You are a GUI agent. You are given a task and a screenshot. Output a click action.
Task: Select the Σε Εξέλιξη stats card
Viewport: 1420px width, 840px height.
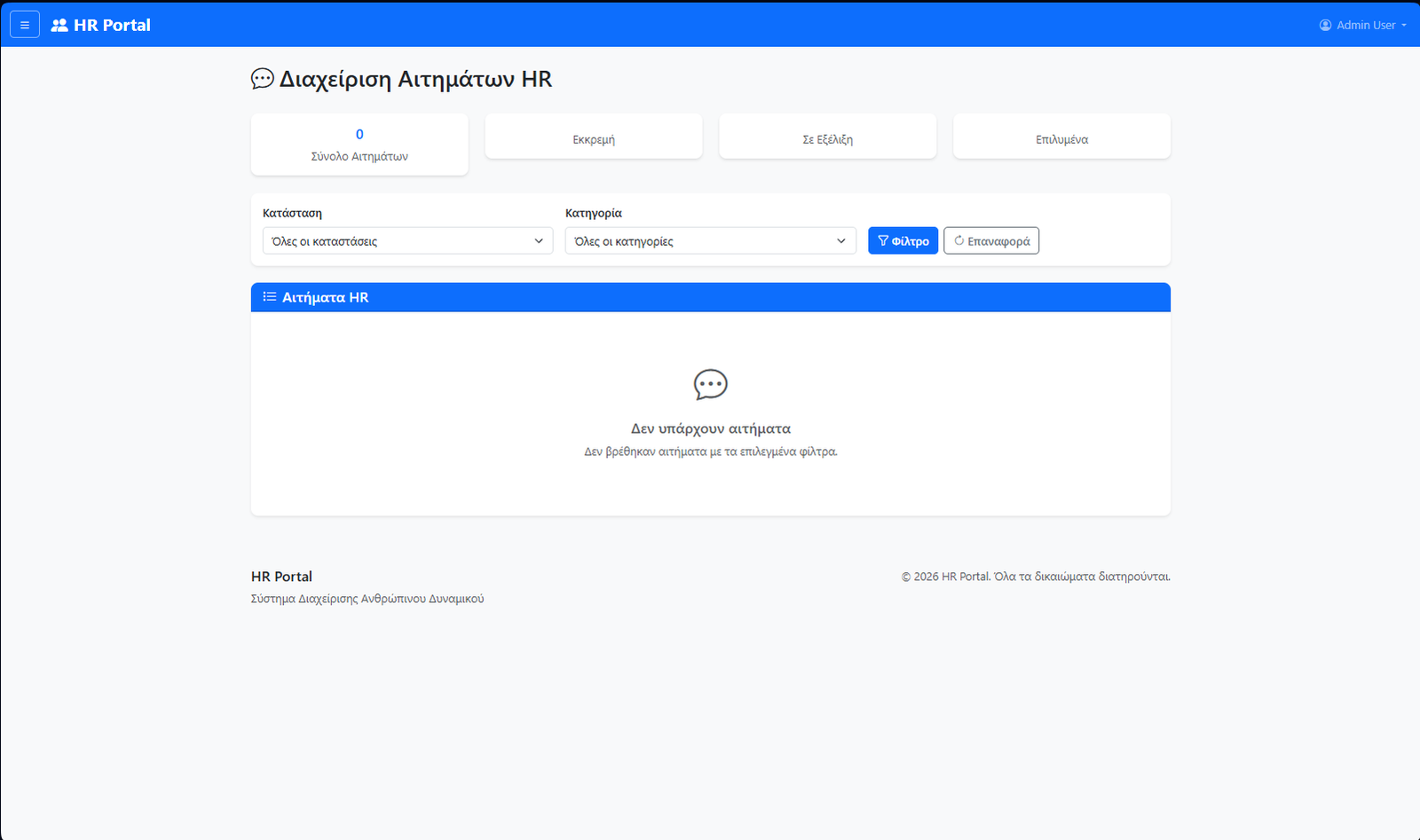pos(827,139)
